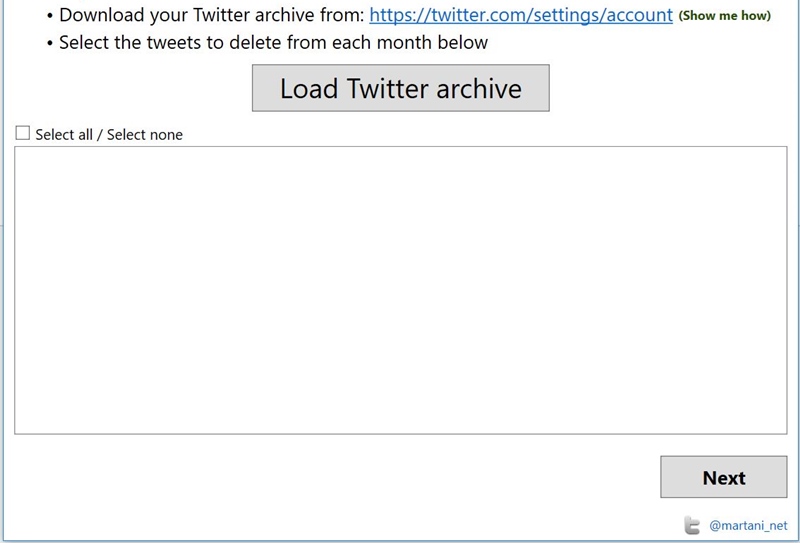This screenshot has width=800, height=543.
Task: Click the Twitter icon beside @martani_net
Action: pyautogui.click(x=692, y=525)
